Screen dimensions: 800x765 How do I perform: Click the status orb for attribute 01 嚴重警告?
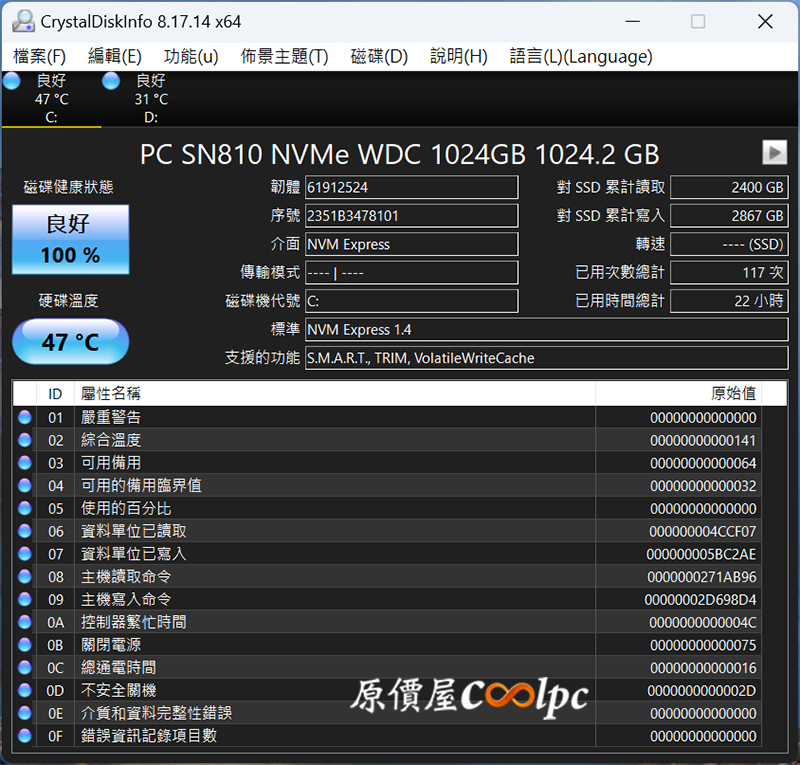coord(24,417)
